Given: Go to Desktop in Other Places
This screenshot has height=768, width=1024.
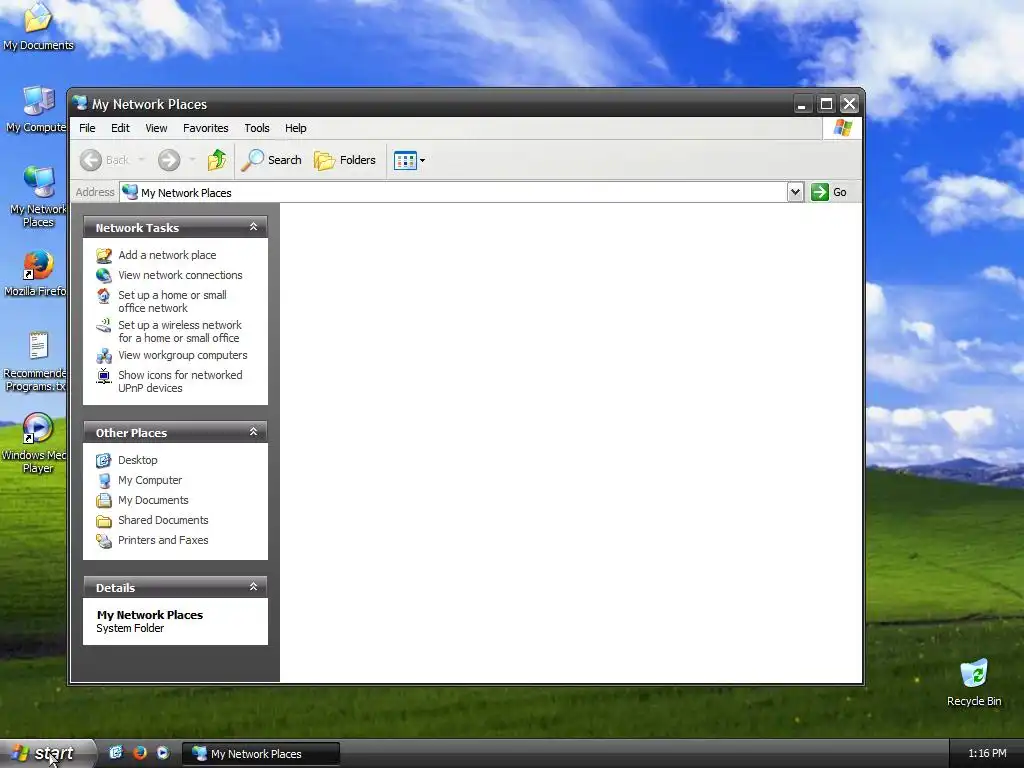Looking at the screenshot, I should [x=138, y=460].
